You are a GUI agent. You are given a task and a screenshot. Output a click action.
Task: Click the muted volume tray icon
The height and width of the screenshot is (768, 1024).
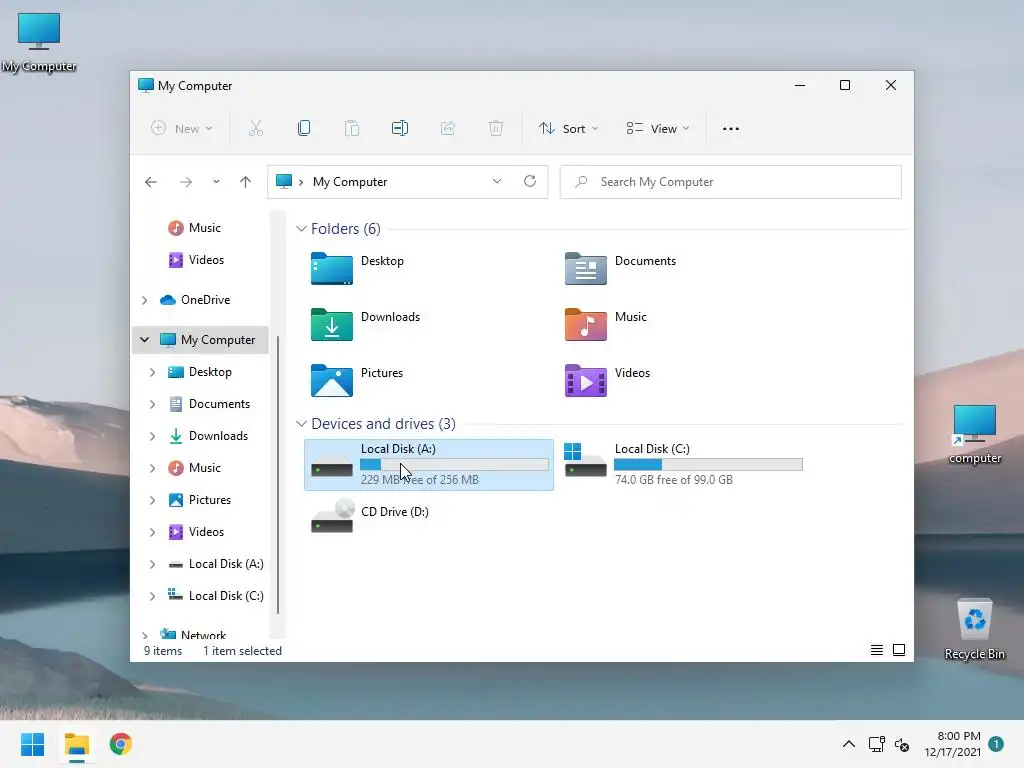[x=902, y=744]
